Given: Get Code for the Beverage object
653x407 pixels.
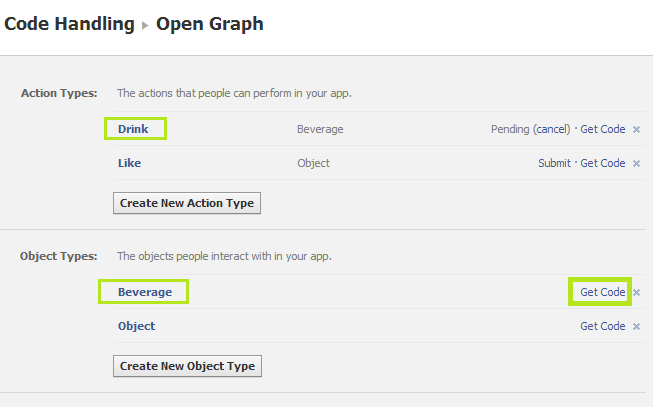Looking at the screenshot, I should 603,292.
